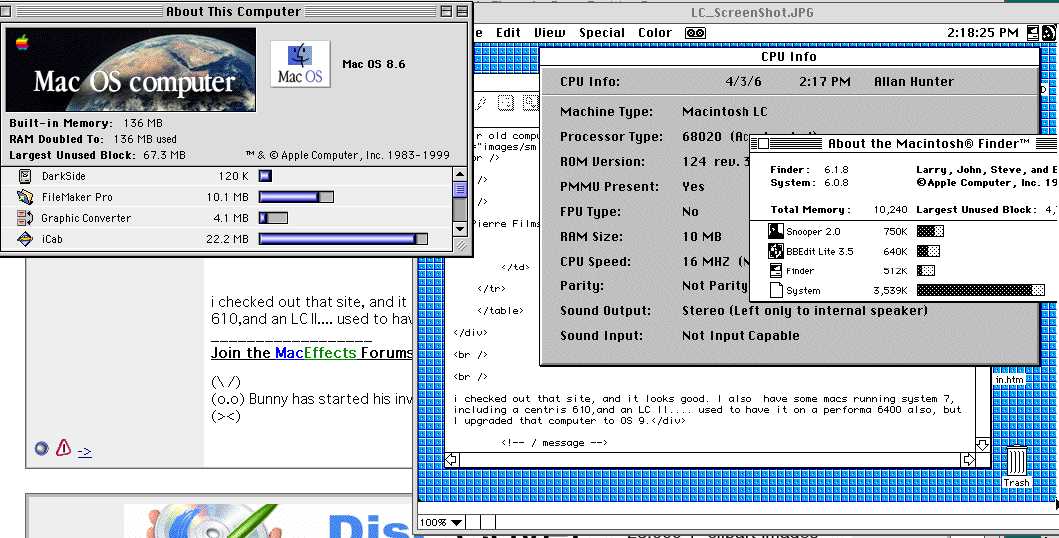Image resolution: width=1059 pixels, height=538 pixels.
Task: Open the Special menu
Action: point(601,32)
